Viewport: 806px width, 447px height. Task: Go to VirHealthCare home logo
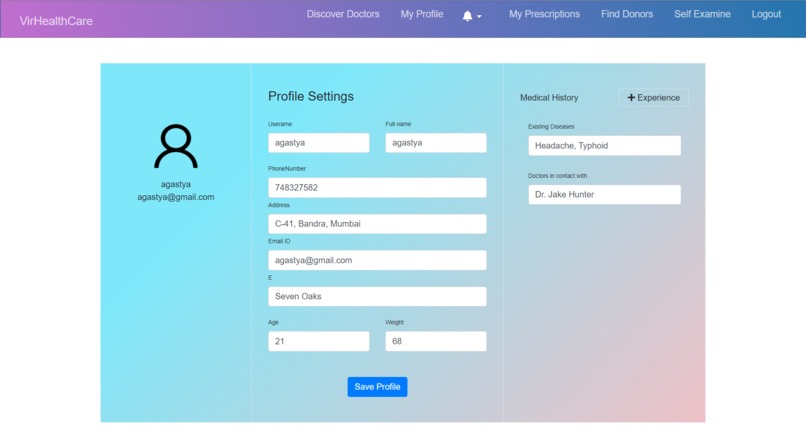pos(56,21)
